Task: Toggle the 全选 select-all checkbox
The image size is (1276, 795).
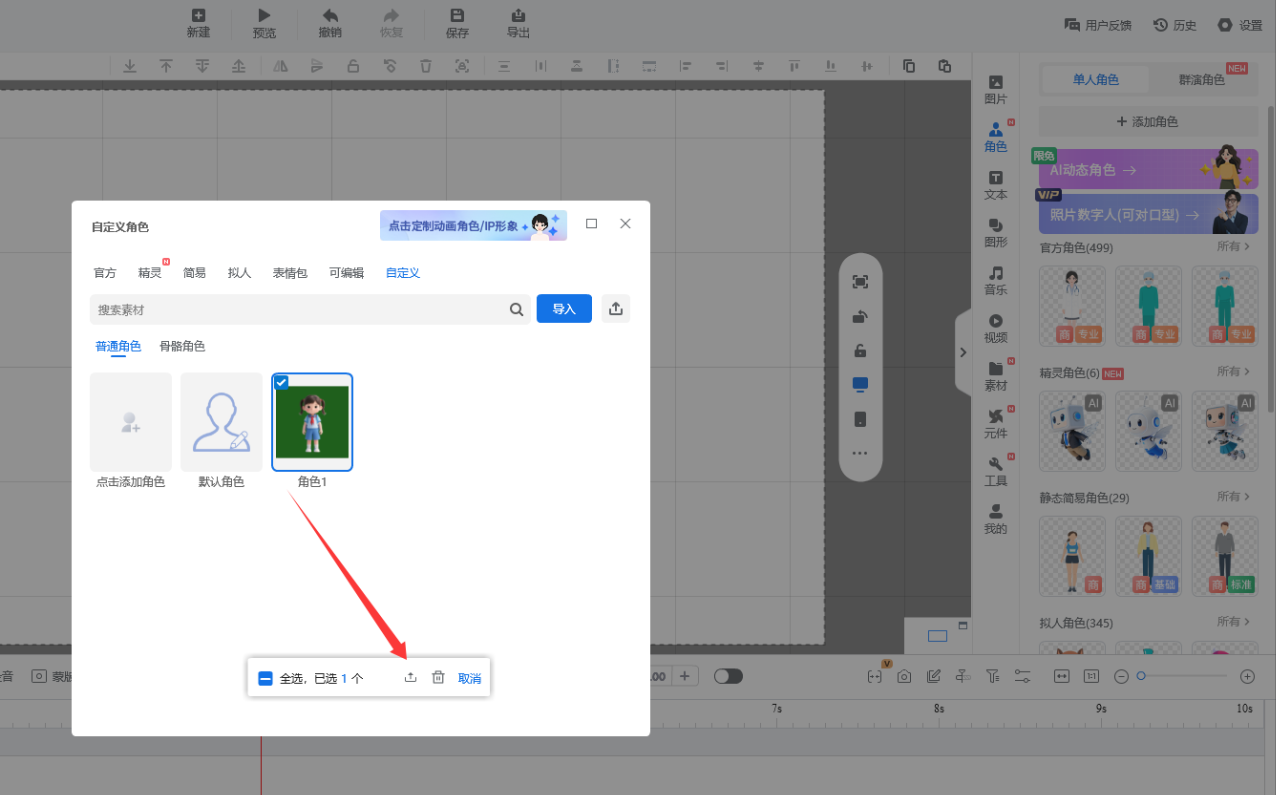Action: (x=266, y=678)
